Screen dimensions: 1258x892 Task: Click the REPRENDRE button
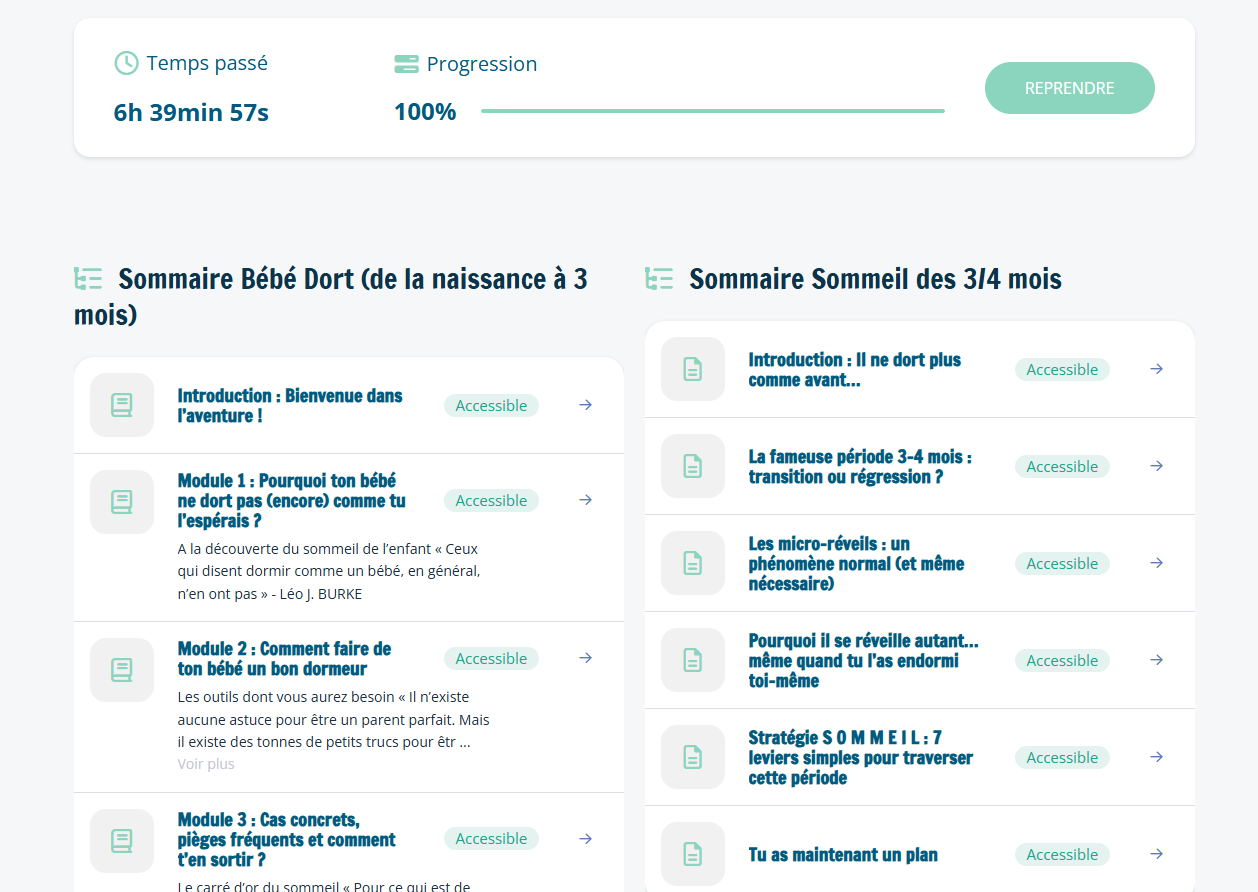[x=1069, y=88]
